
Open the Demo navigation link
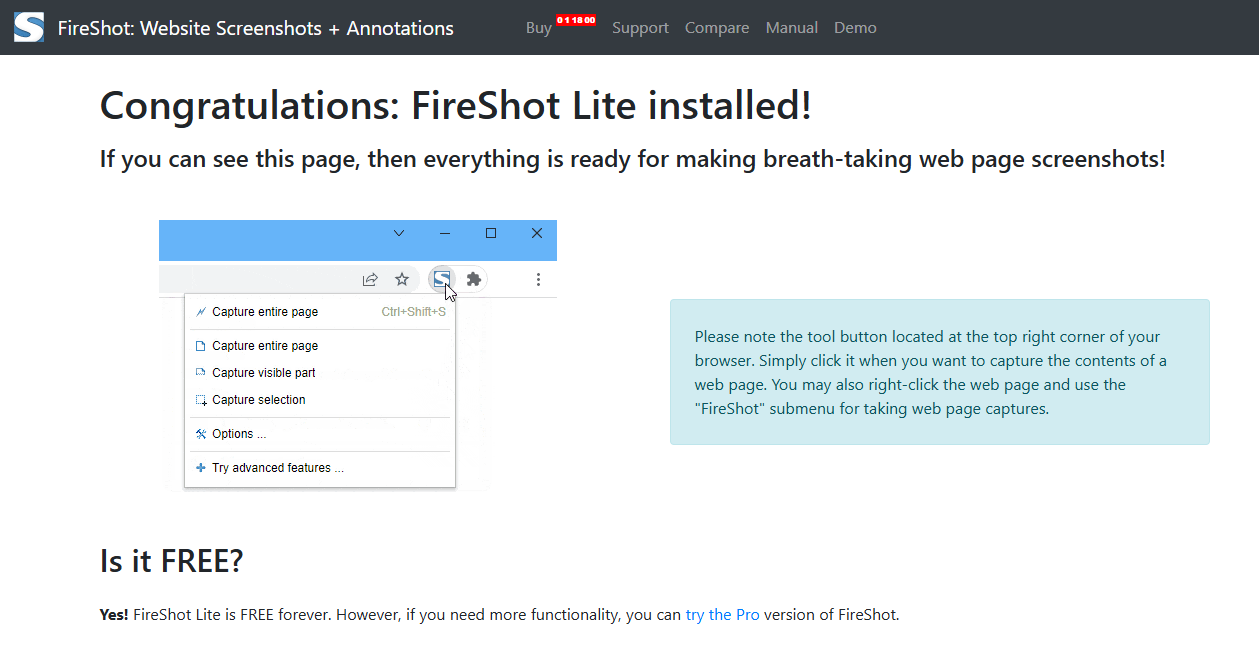(855, 28)
